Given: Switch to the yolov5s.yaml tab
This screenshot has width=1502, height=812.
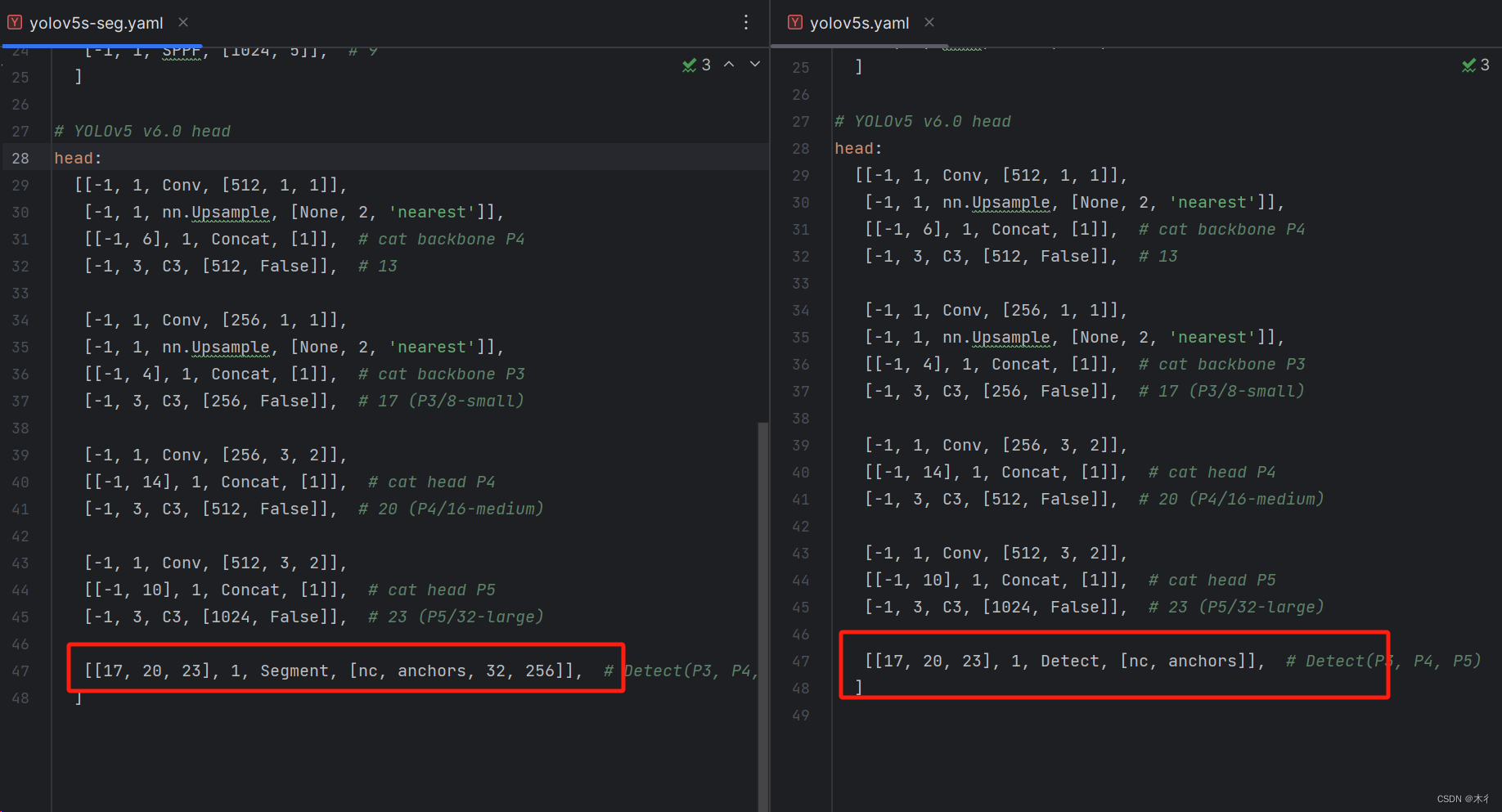Looking at the screenshot, I should pyautogui.click(x=859, y=23).
